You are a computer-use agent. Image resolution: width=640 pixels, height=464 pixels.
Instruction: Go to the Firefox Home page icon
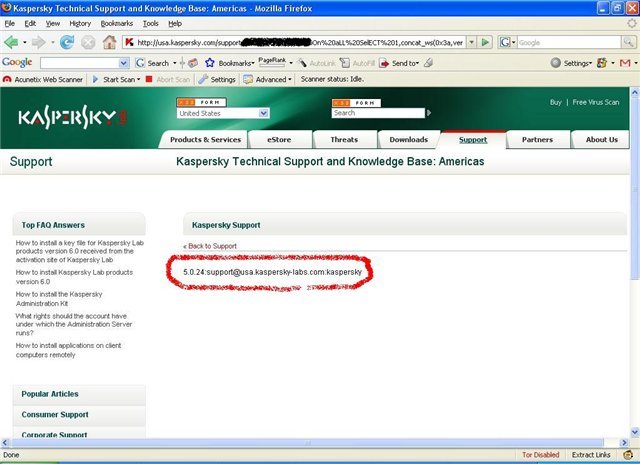coord(108,42)
